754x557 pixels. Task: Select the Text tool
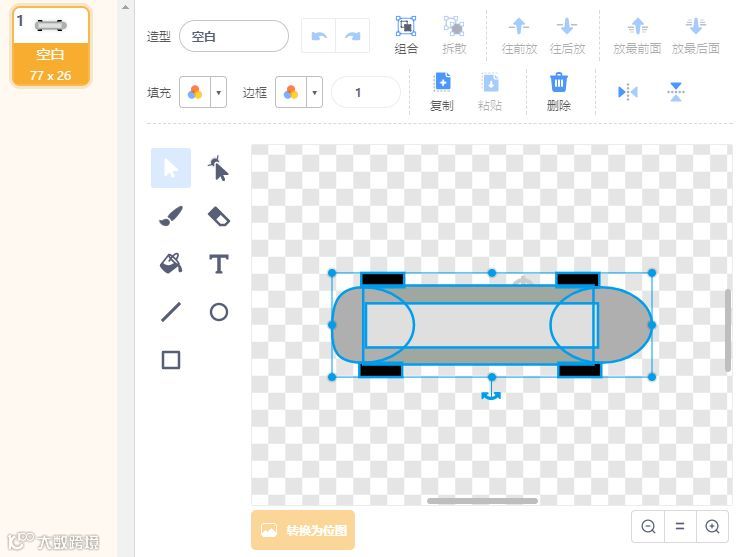[x=219, y=264]
